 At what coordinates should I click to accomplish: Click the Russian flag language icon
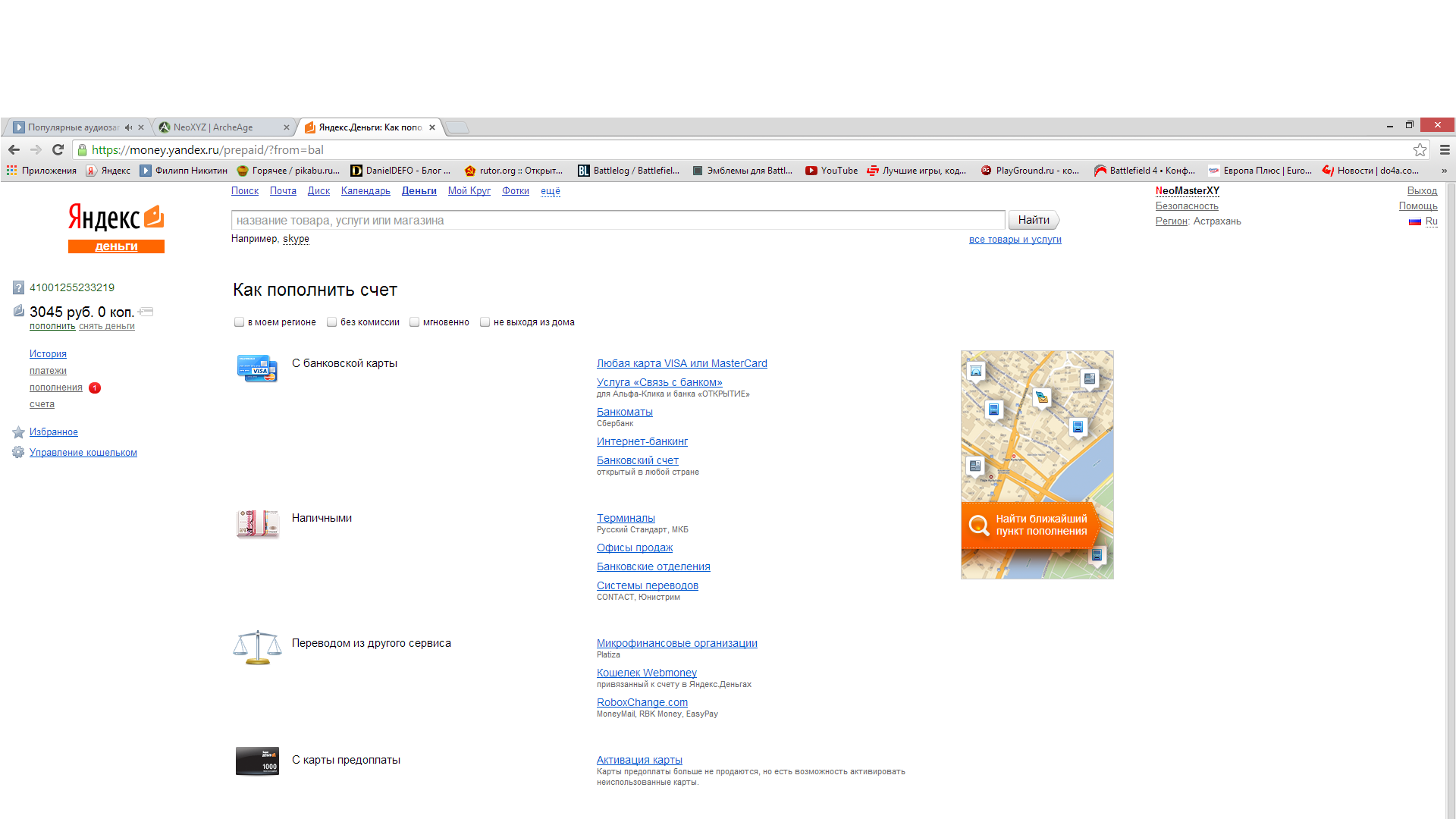coord(1414,221)
